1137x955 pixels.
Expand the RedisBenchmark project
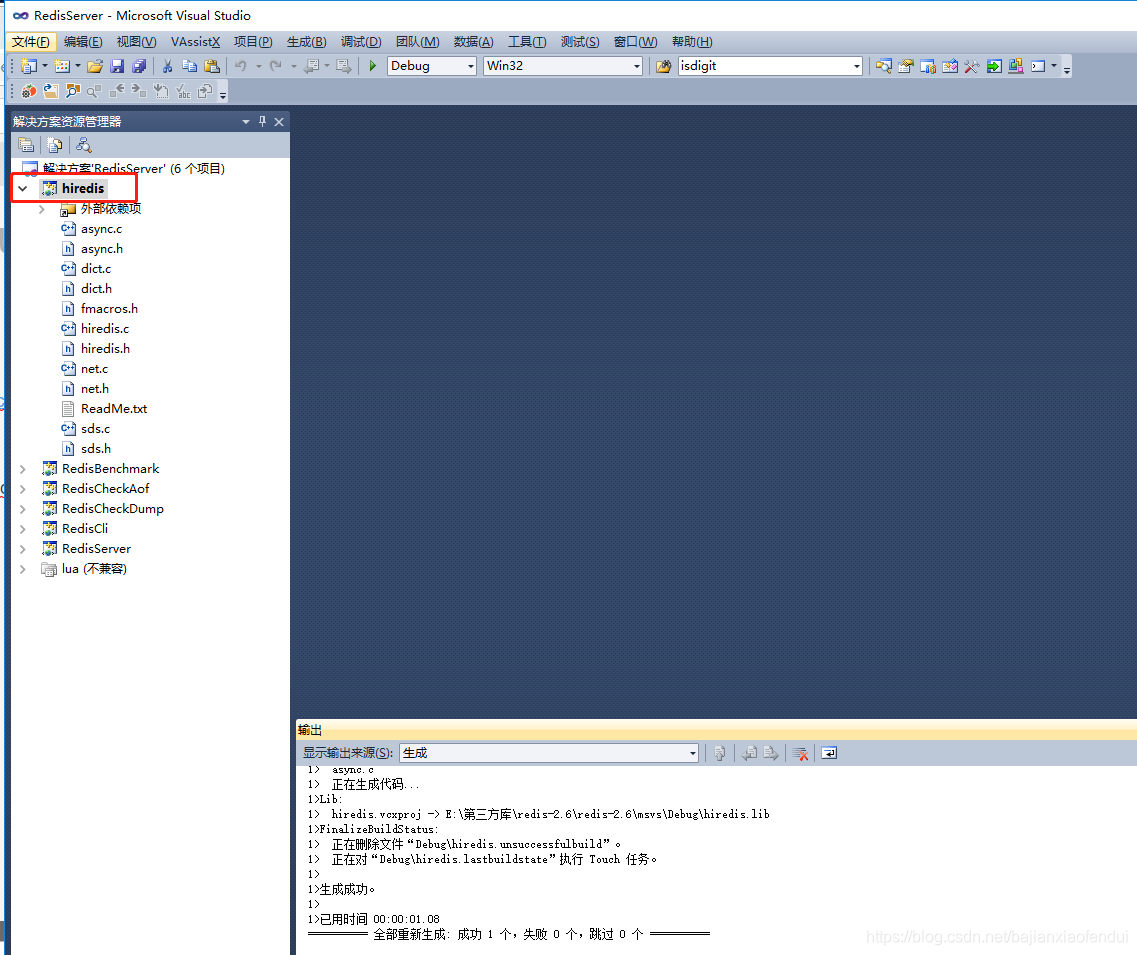23,469
